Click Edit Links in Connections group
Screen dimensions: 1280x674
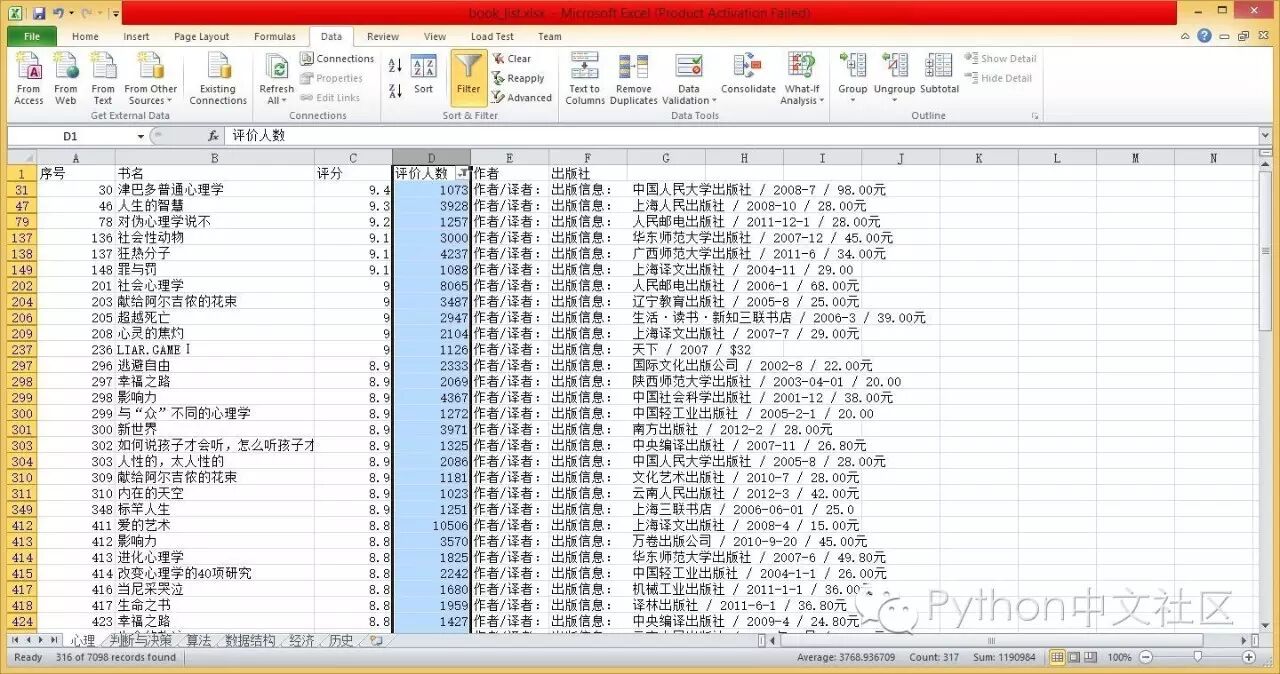point(331,98)
